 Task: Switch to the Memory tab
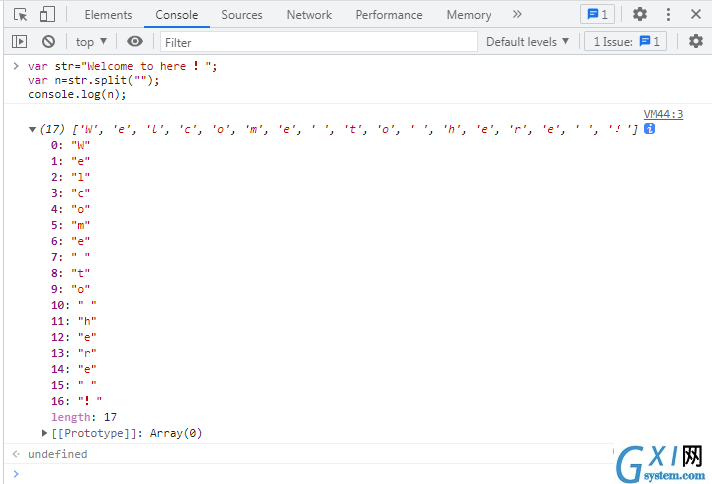pos(469,15)
